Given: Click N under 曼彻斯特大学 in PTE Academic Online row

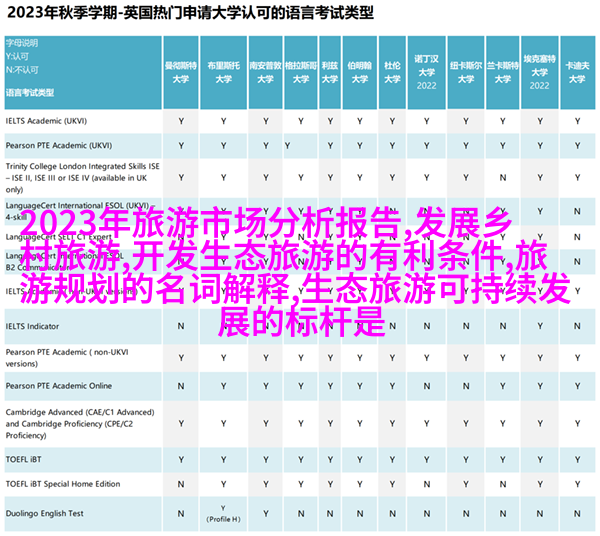Looking at the screenshot, I should click(181, 386).
